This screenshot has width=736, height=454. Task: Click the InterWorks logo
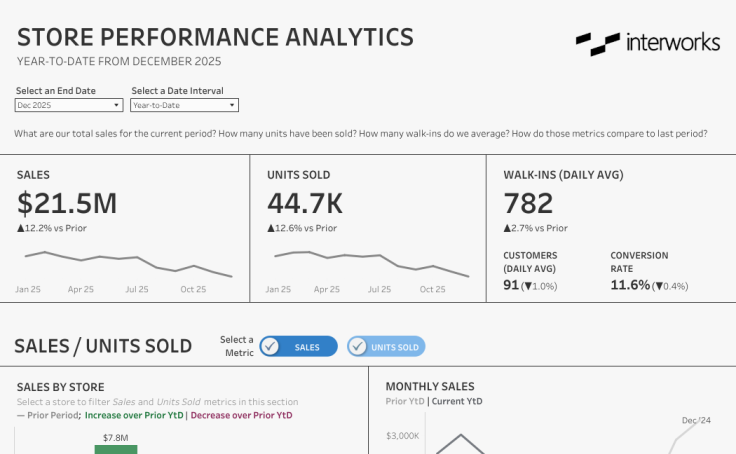(x=647, y=42)
